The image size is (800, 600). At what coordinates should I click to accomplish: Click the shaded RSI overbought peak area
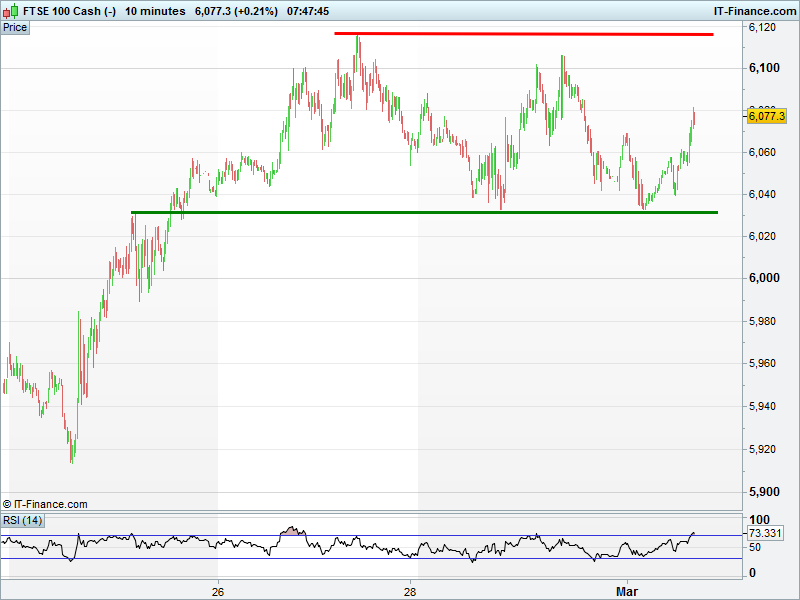click(x=292, y=530)
